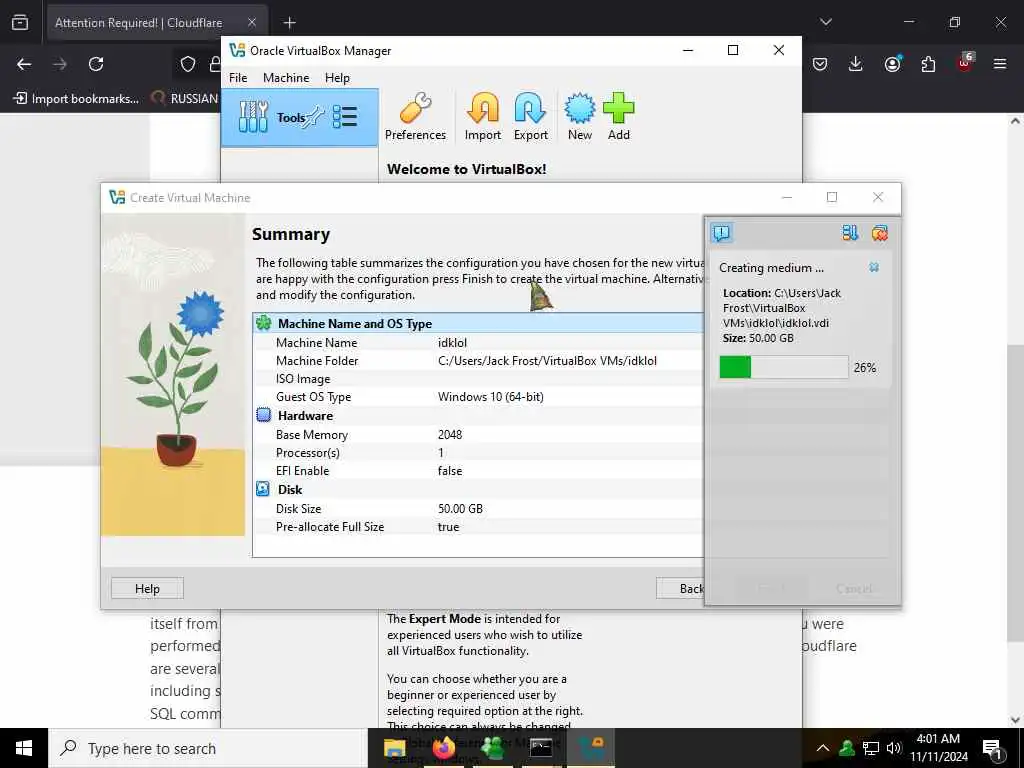This screenshot has height=768, width=1024.
Task: Click the Machine Folder path value
Action: [547, 360]
